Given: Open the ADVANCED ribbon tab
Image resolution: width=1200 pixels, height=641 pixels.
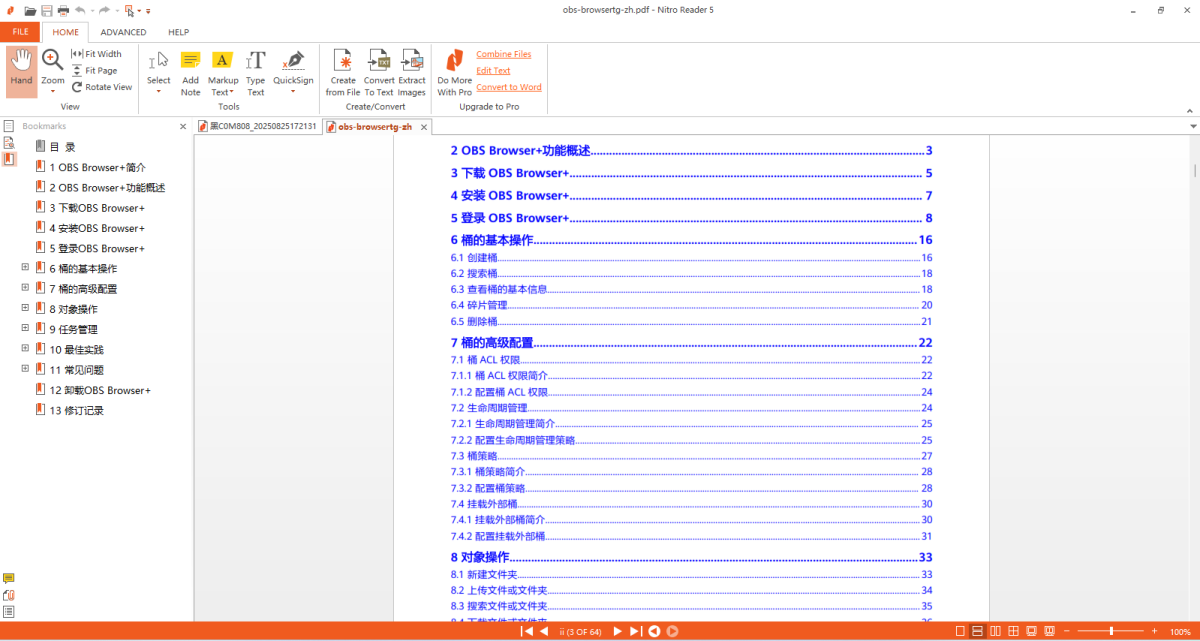Looking at the screenshot, I should pos(123,32).
